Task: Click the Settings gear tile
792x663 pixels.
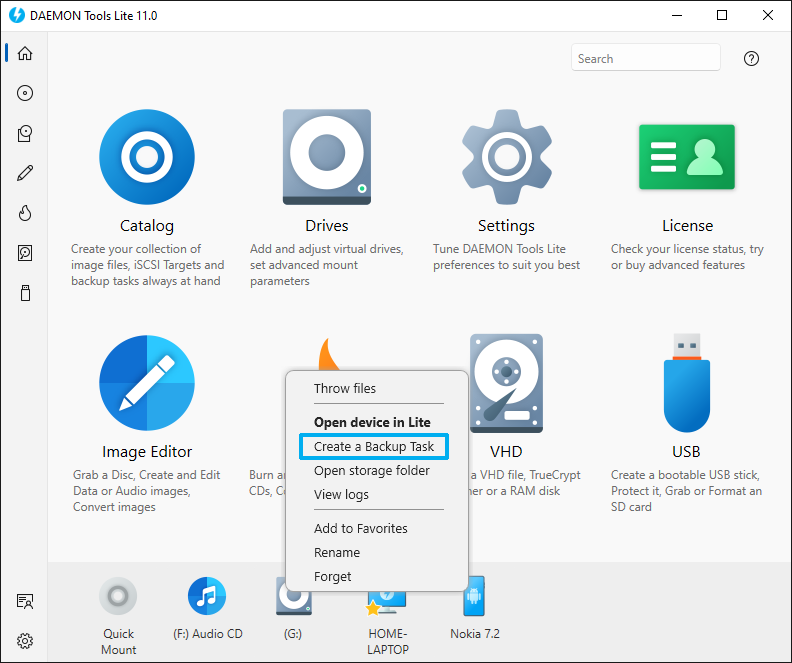Action: 506,157
